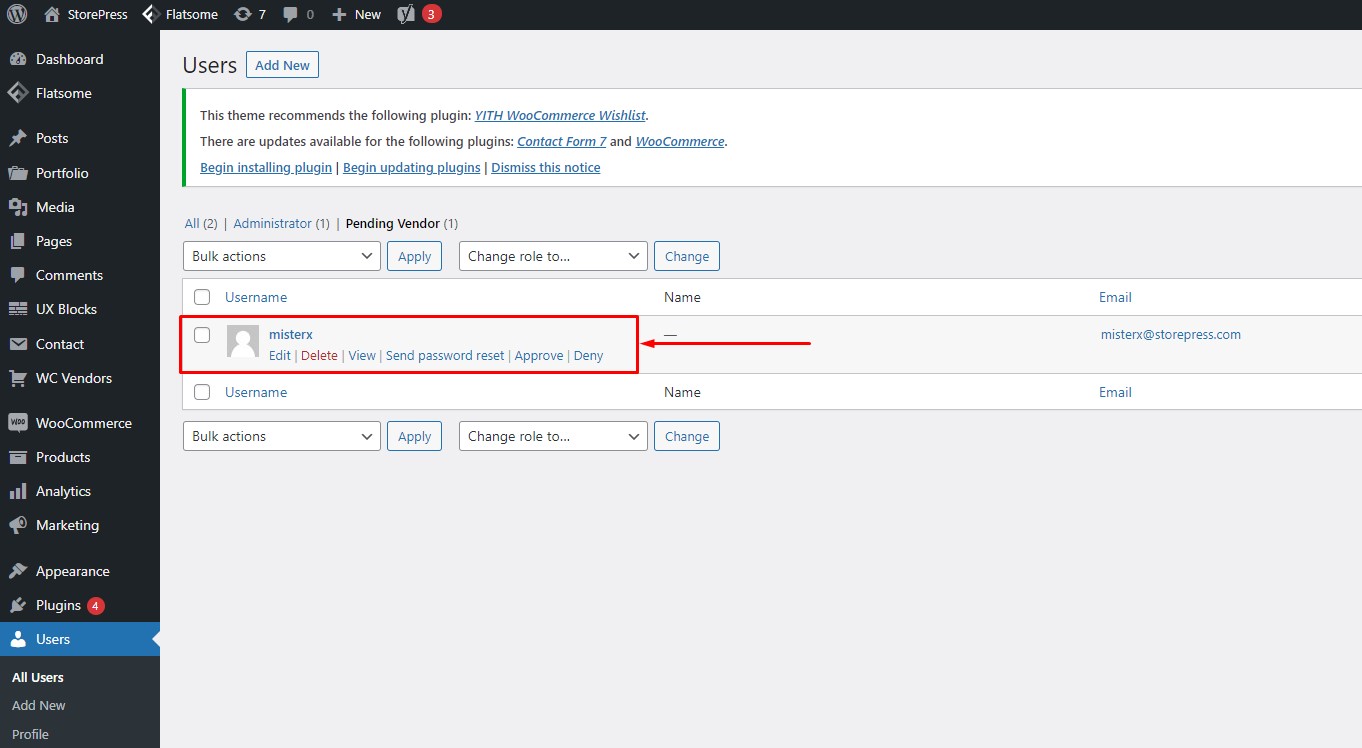Click the plus New icon in the toolbar

pos(339,14)
